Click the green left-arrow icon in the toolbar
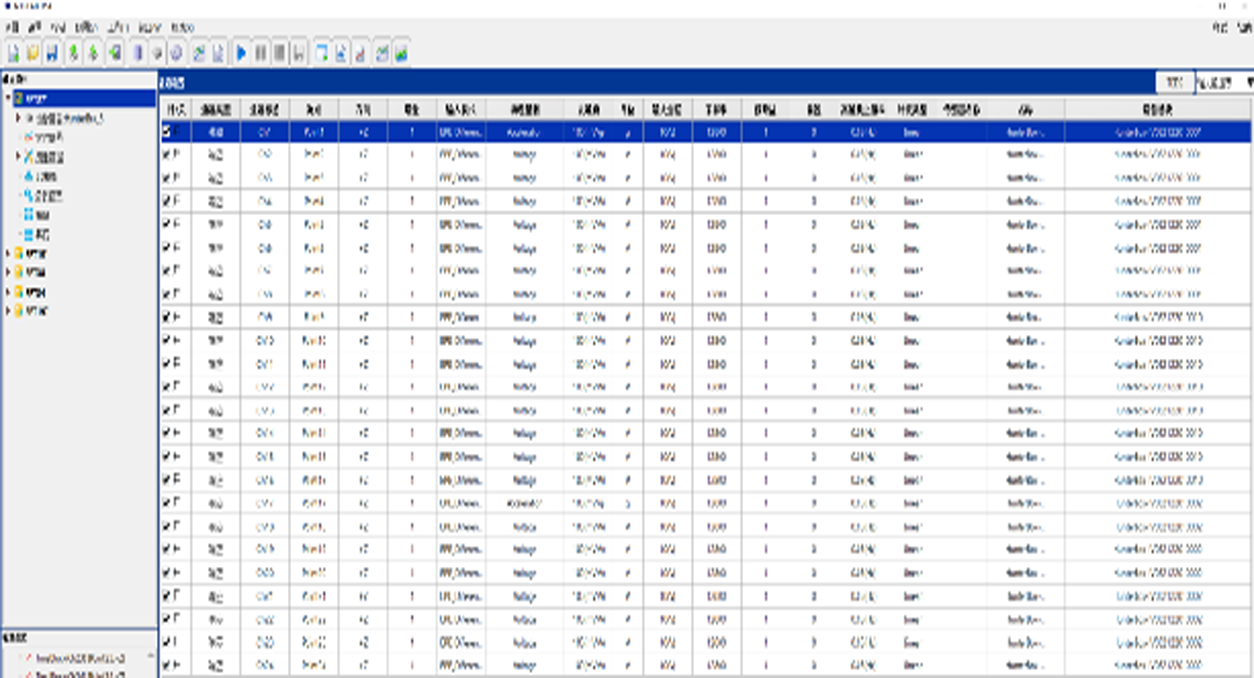The image size is (1254, 678). click(116, 53)
